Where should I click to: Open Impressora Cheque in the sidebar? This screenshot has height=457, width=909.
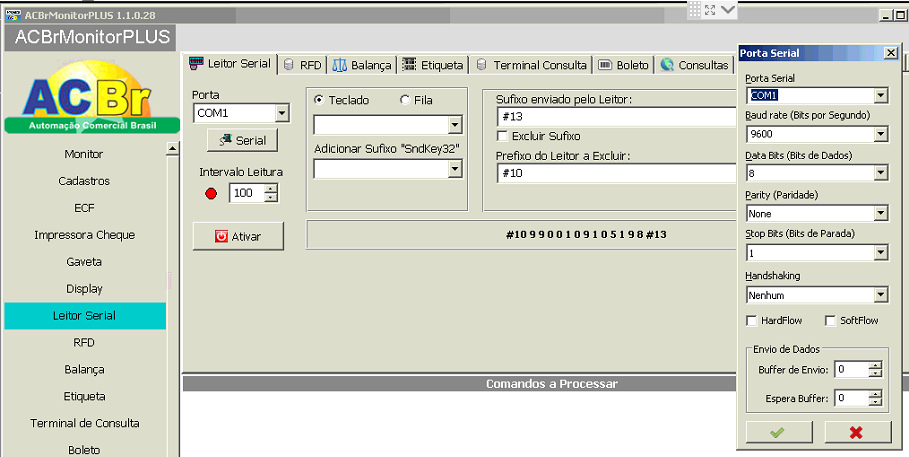point(84,235)
